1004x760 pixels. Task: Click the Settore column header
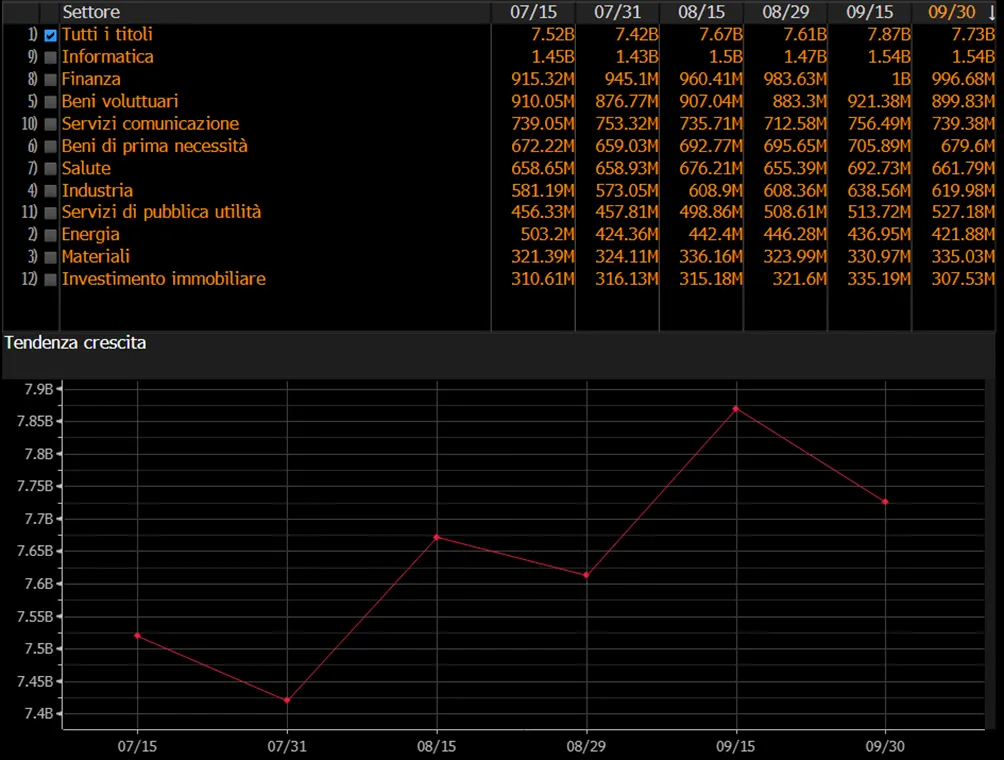point(91,12)
